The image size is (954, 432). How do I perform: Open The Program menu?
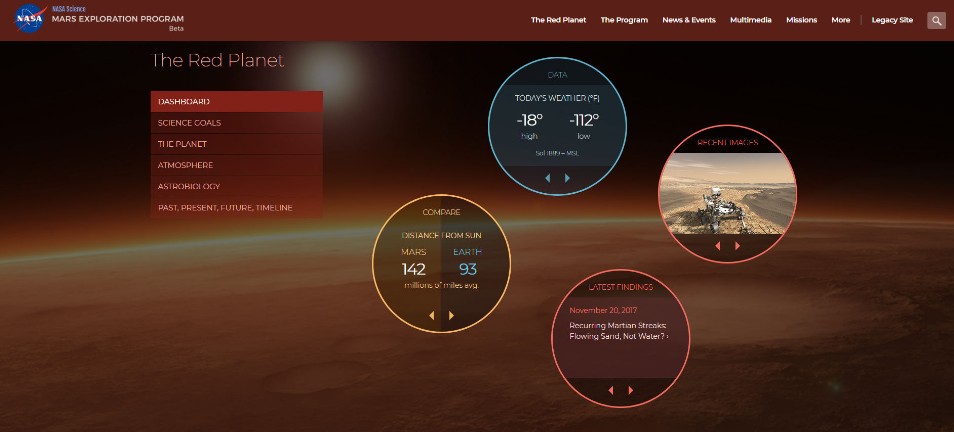pos(624,20)
